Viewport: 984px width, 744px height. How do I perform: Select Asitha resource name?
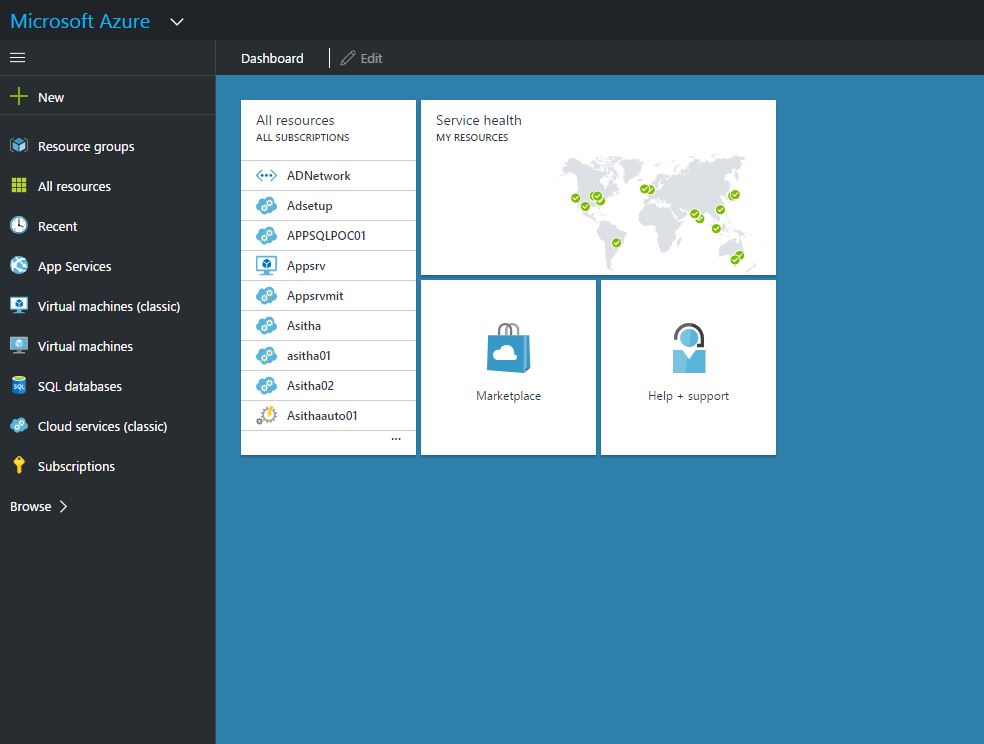[304, 326]
